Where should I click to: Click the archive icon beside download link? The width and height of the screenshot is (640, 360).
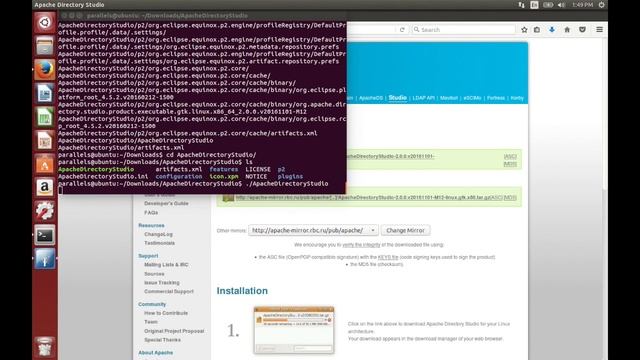(x=228, y=198)
